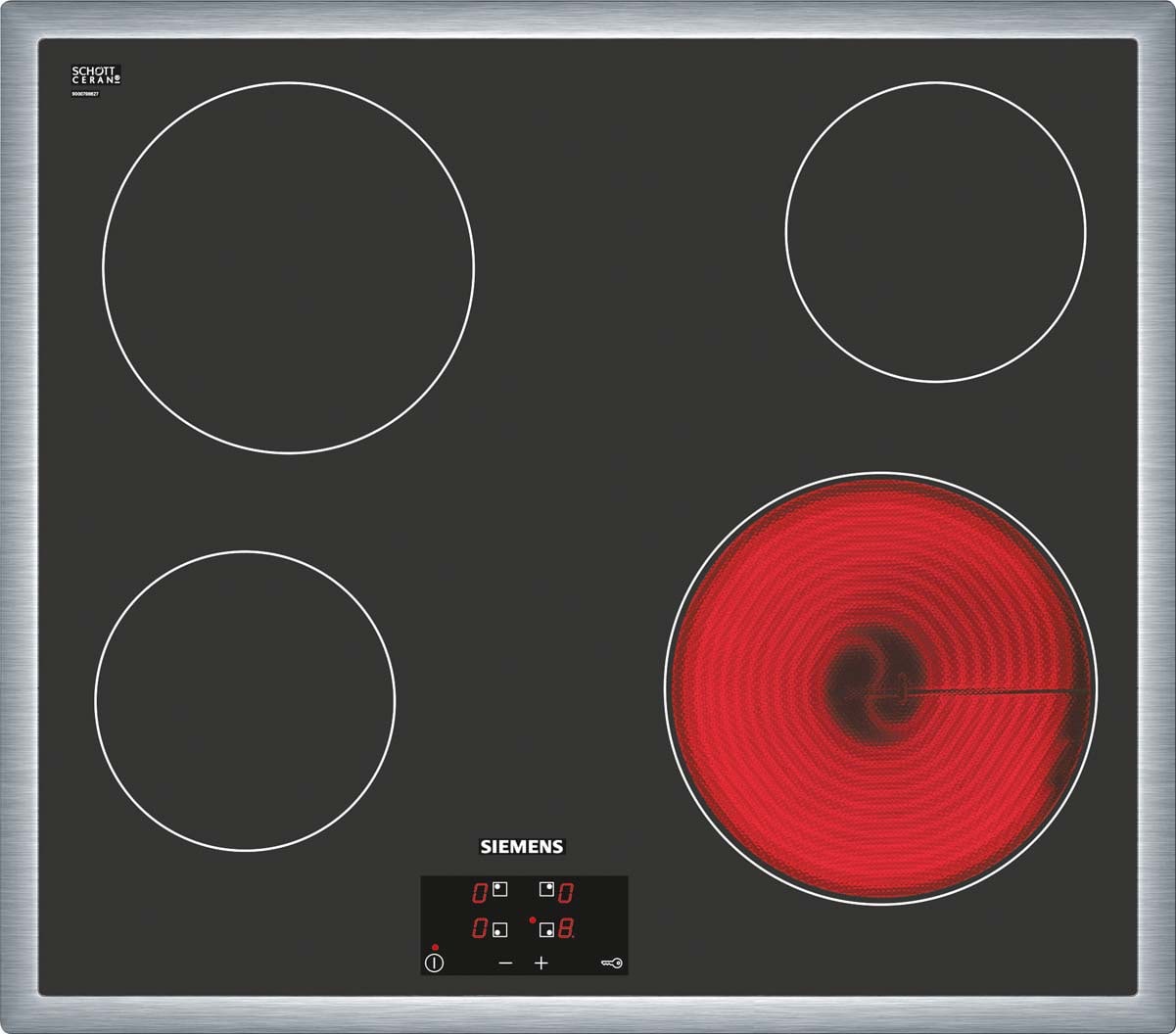1176x1034 pixels.
Task: Touch the front-left cooking zone ring
Action: (245, 700)
